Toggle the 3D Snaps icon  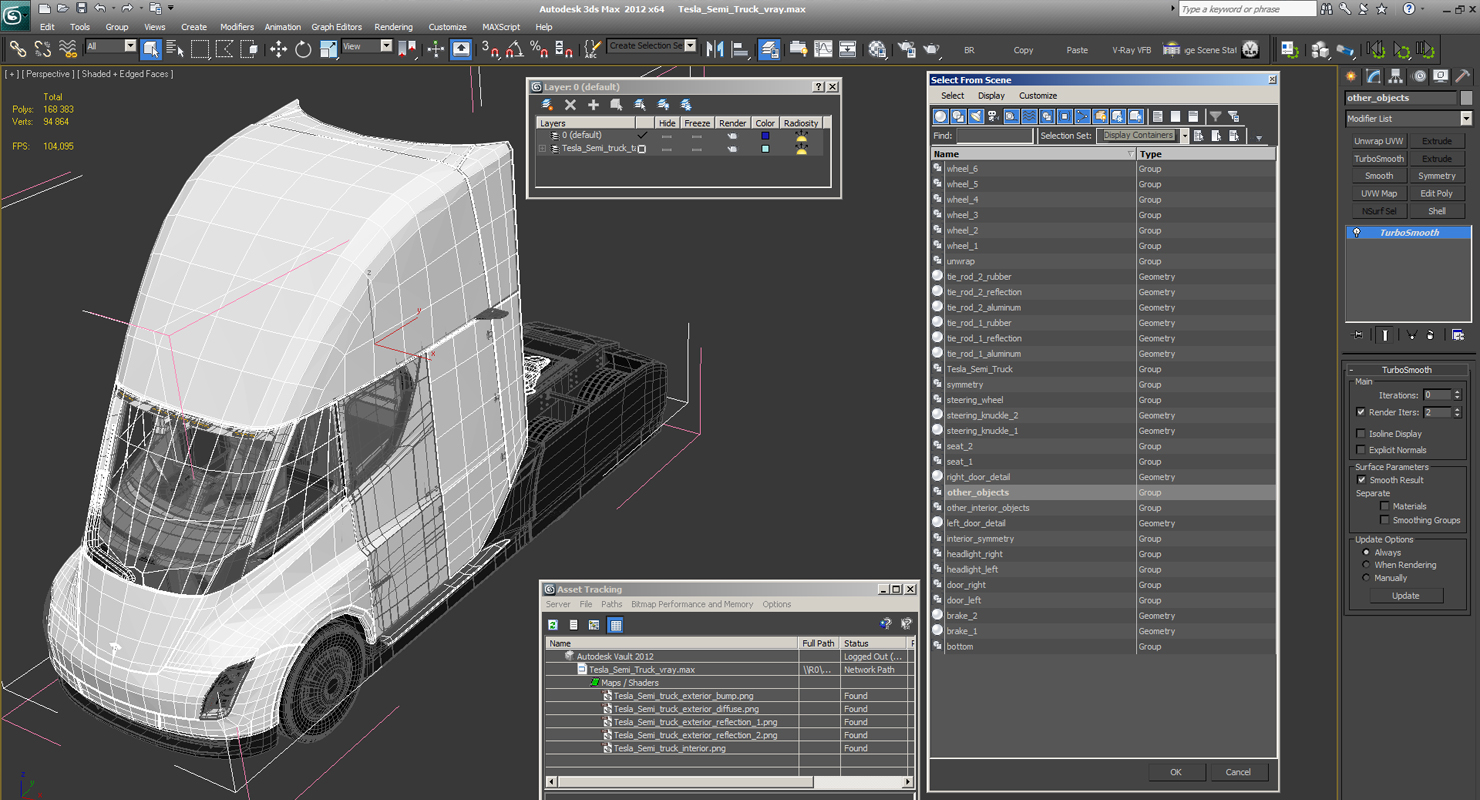pos(490,48)
